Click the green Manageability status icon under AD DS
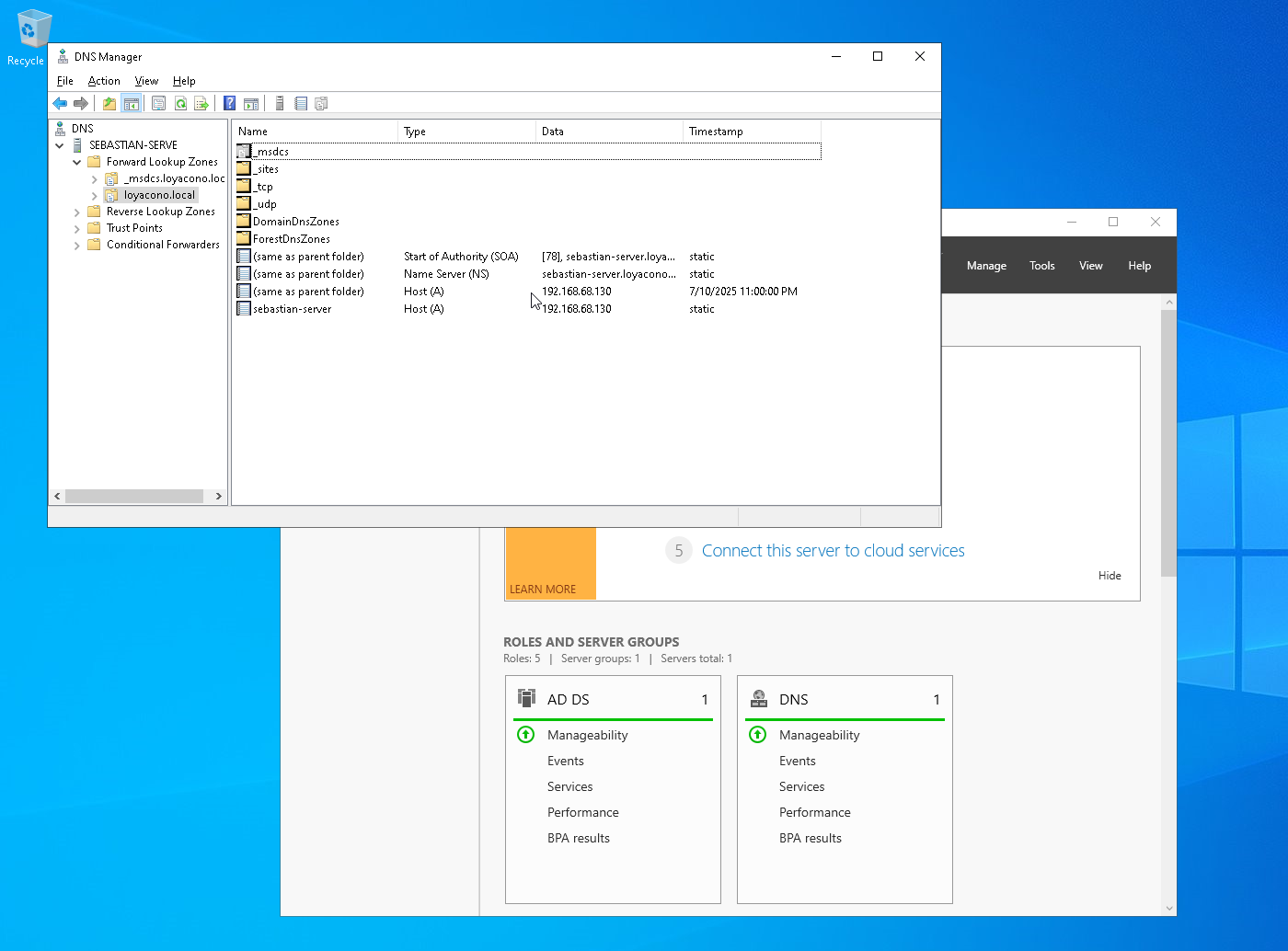 point(525,734)
